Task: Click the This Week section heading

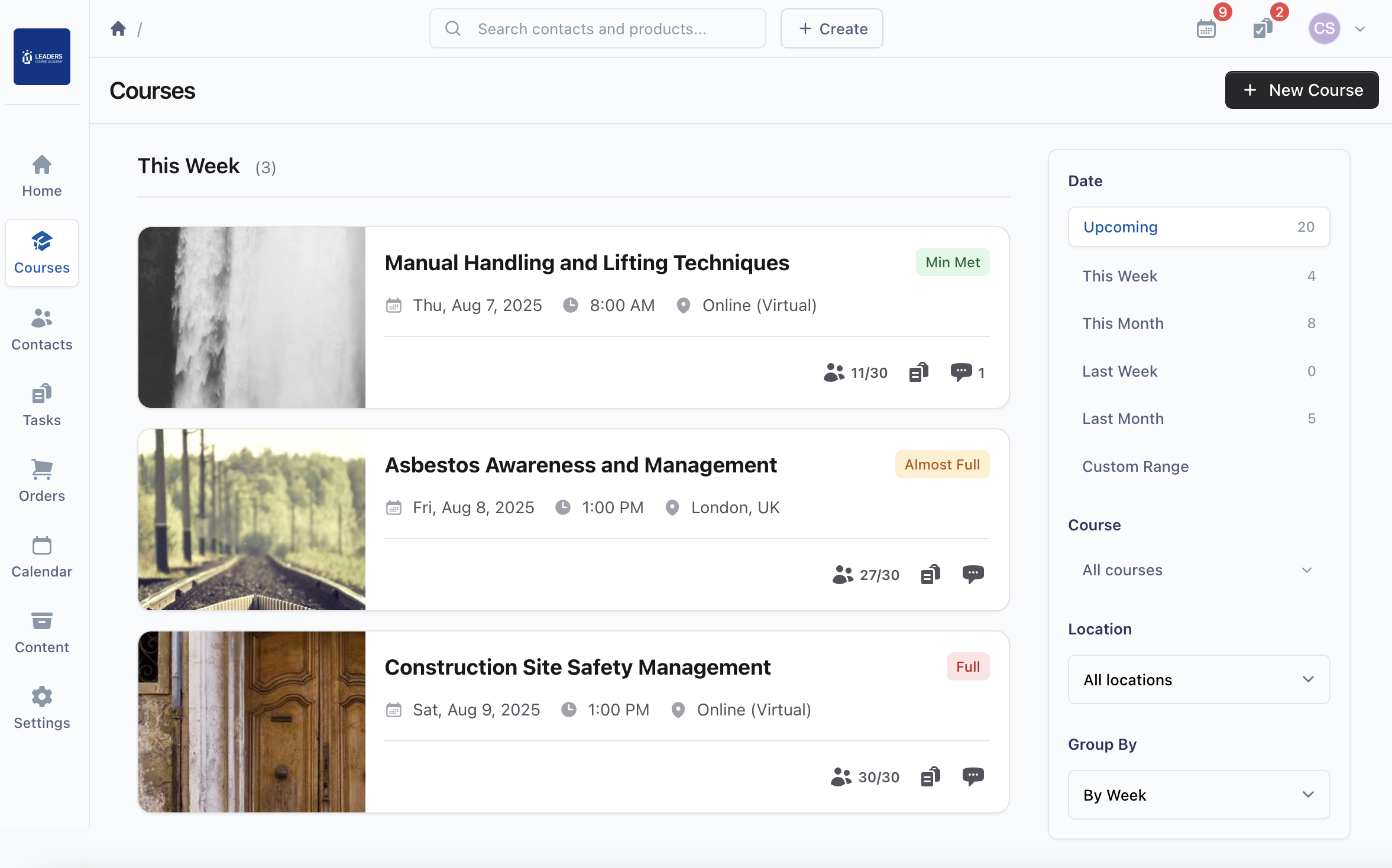Action: coord(189,166)
